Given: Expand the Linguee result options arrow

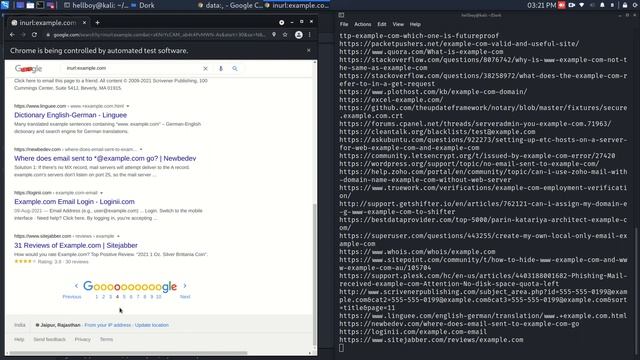Looking at the screenshot, I should pyautogui.click(x=128, y=106).
